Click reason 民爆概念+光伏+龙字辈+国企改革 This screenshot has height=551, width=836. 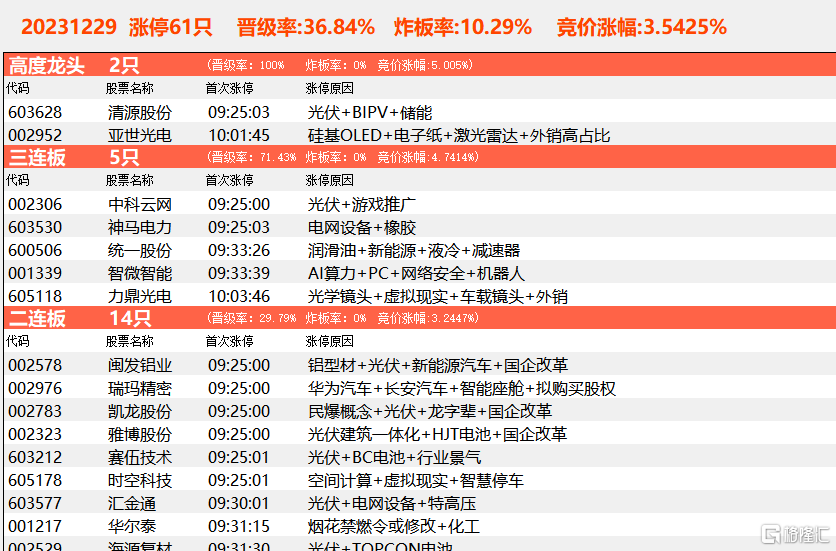point(430,411)
